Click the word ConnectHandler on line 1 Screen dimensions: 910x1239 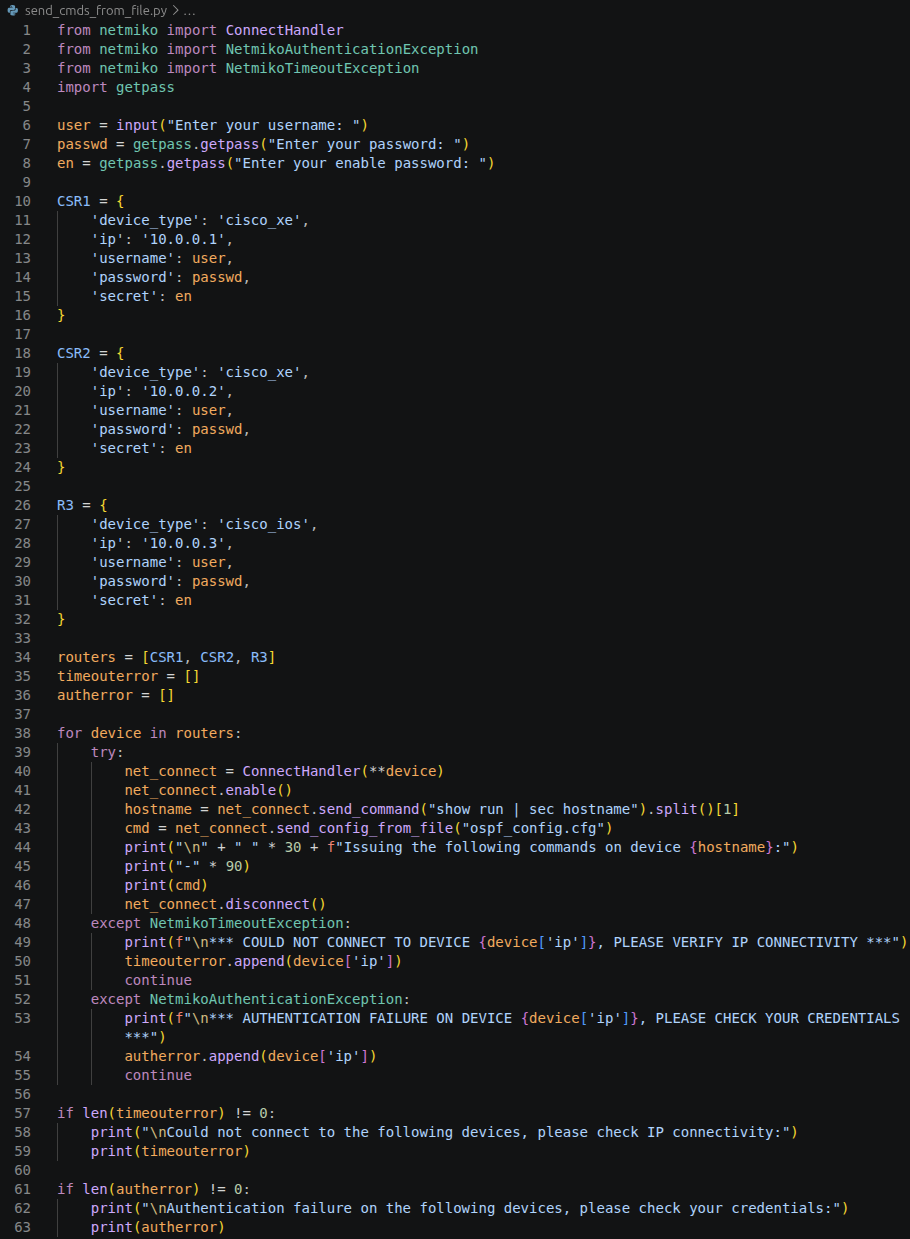point(284,30)
